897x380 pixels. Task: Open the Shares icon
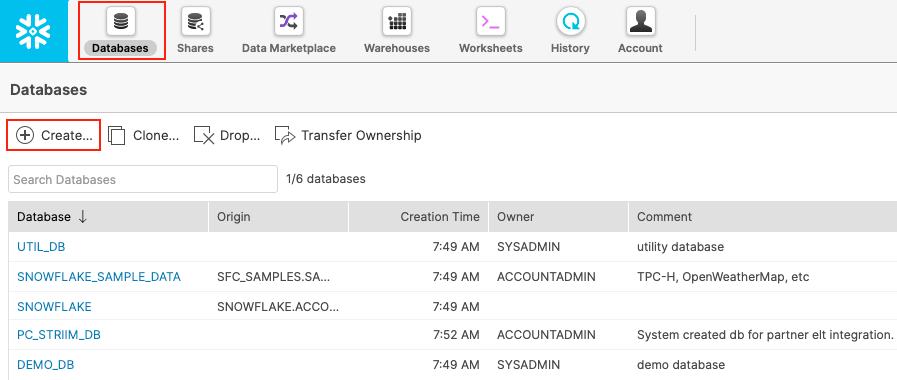point(195,21)
